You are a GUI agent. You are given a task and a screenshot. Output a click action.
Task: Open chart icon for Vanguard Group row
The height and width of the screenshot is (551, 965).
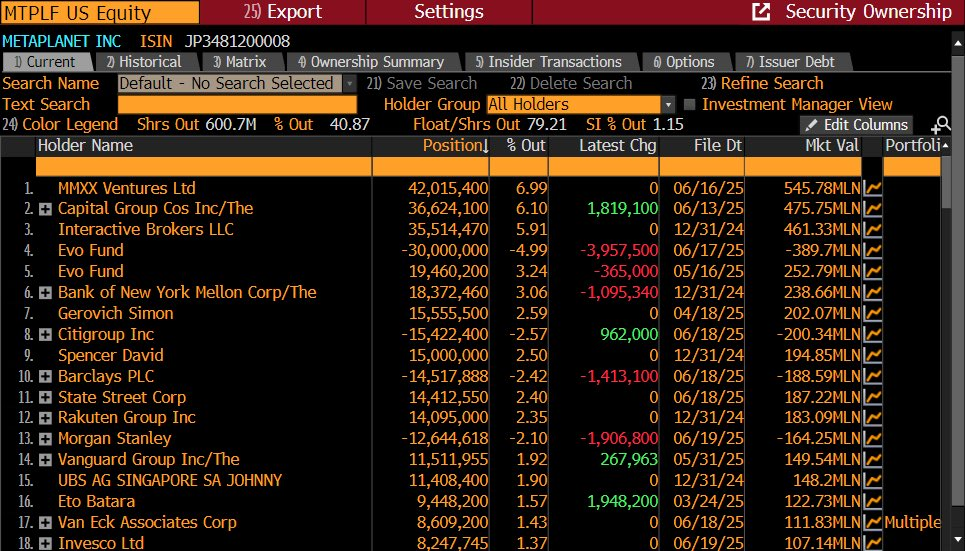click(872, 459)
